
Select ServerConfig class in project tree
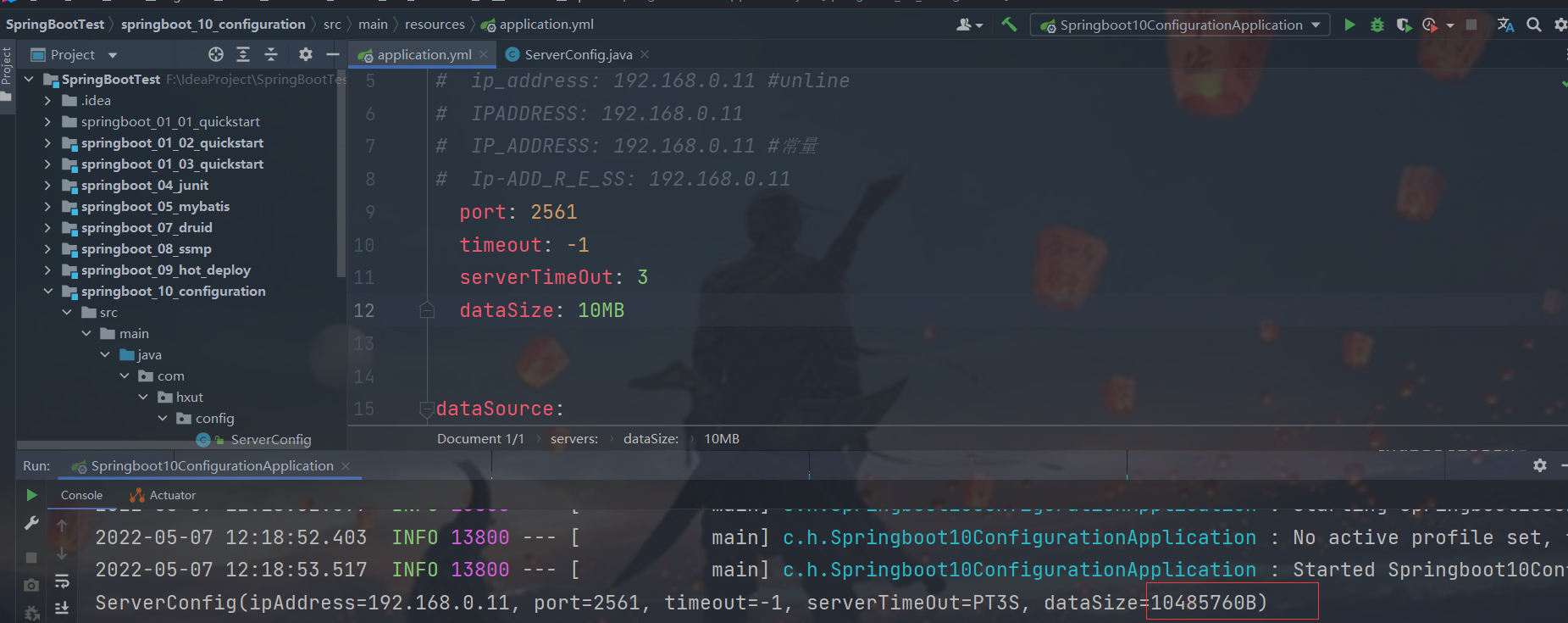271,439
